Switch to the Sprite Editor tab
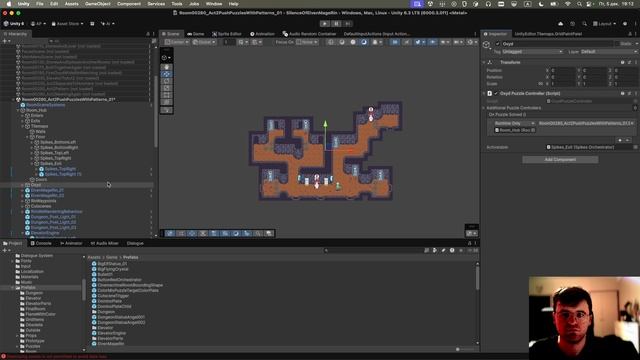The width and height of the screenshot is (640, 360). (227, 34)
